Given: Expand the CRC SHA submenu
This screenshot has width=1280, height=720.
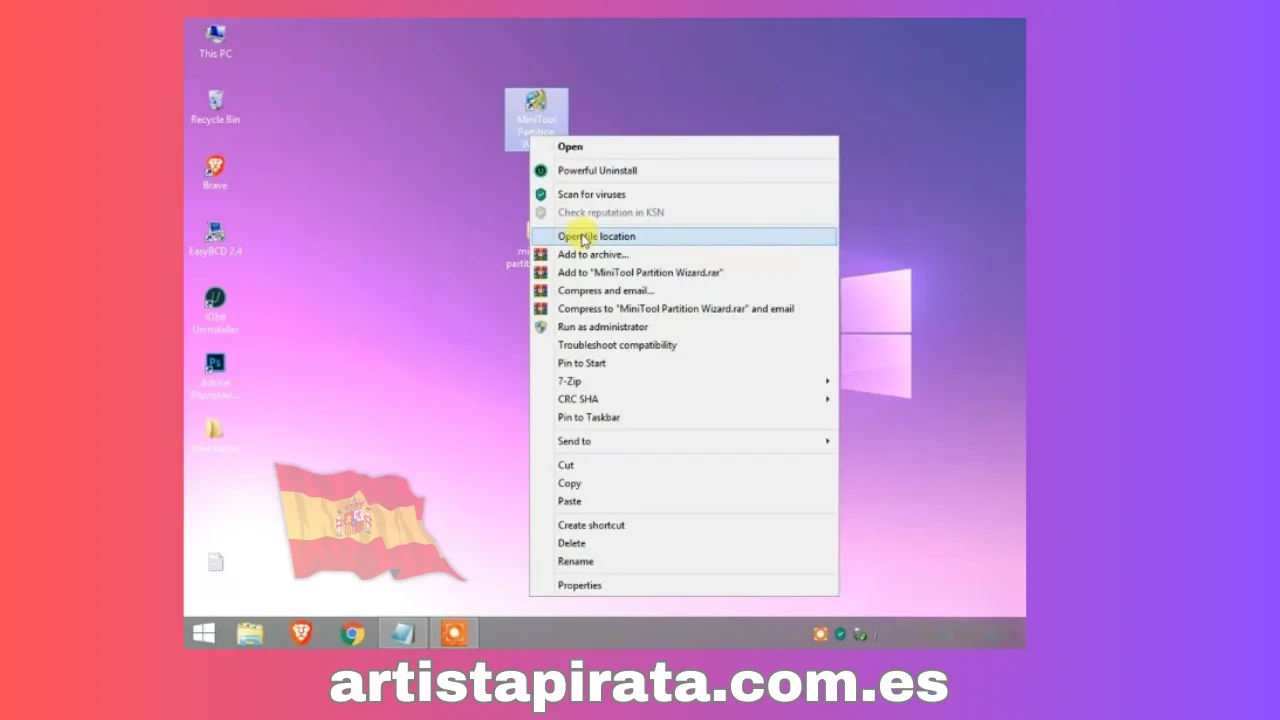Looking at the screenshot, I should pyautogui.click(x=684, y=399).
